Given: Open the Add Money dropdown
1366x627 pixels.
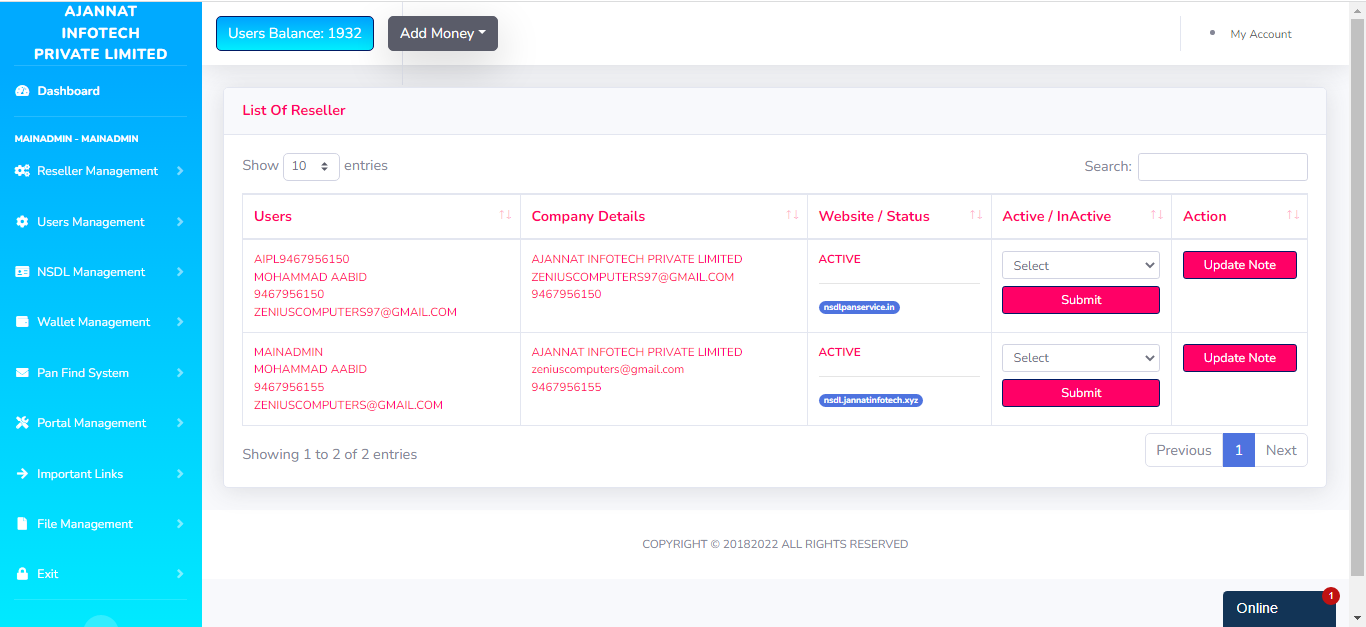Looking at the screenshot, I should click(442, 33).
